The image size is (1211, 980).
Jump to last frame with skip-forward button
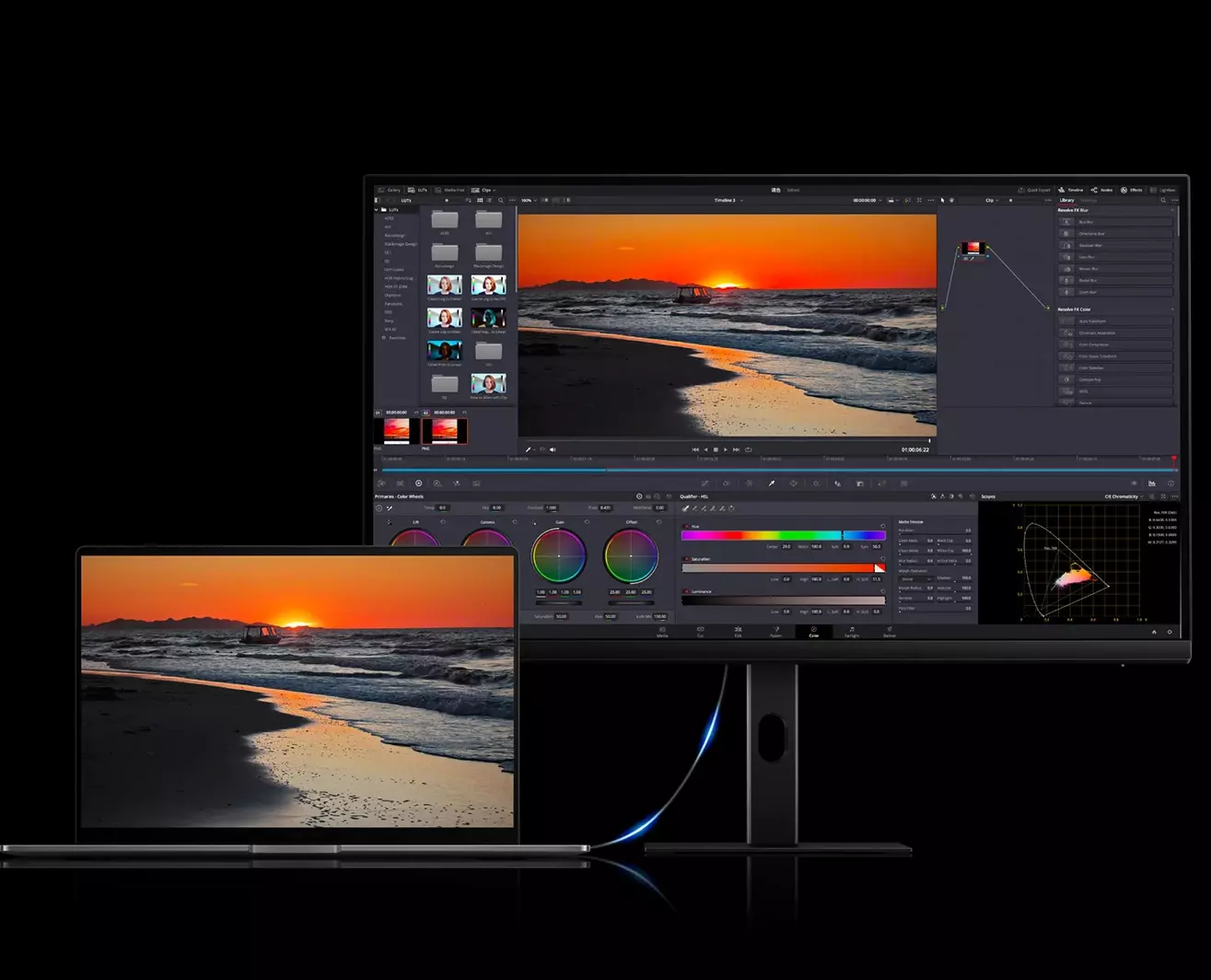(x=736, y=449)
